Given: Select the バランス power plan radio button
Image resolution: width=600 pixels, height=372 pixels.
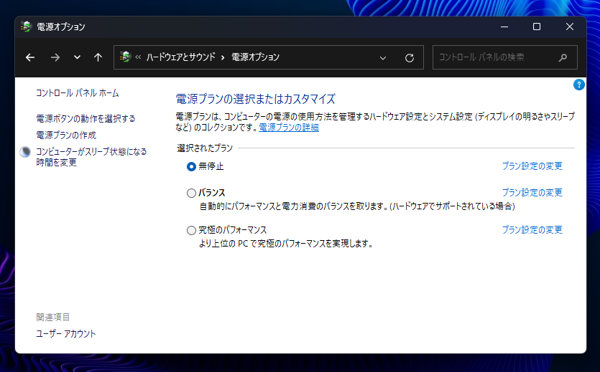Looking at the screenshot, I should 191,193.
